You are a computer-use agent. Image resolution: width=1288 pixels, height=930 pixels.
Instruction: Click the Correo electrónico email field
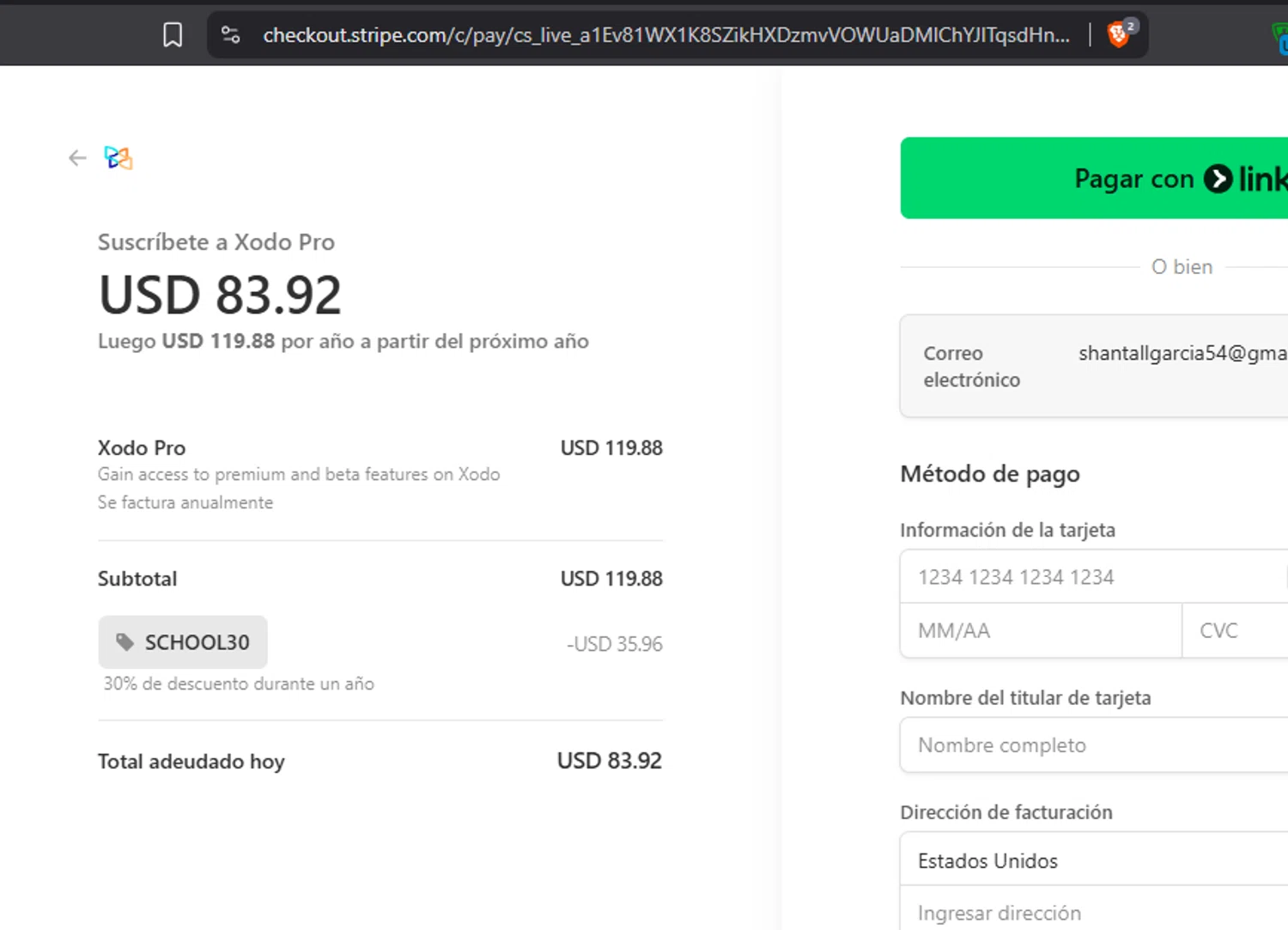pyautogui.click(x=1094, y=366)
